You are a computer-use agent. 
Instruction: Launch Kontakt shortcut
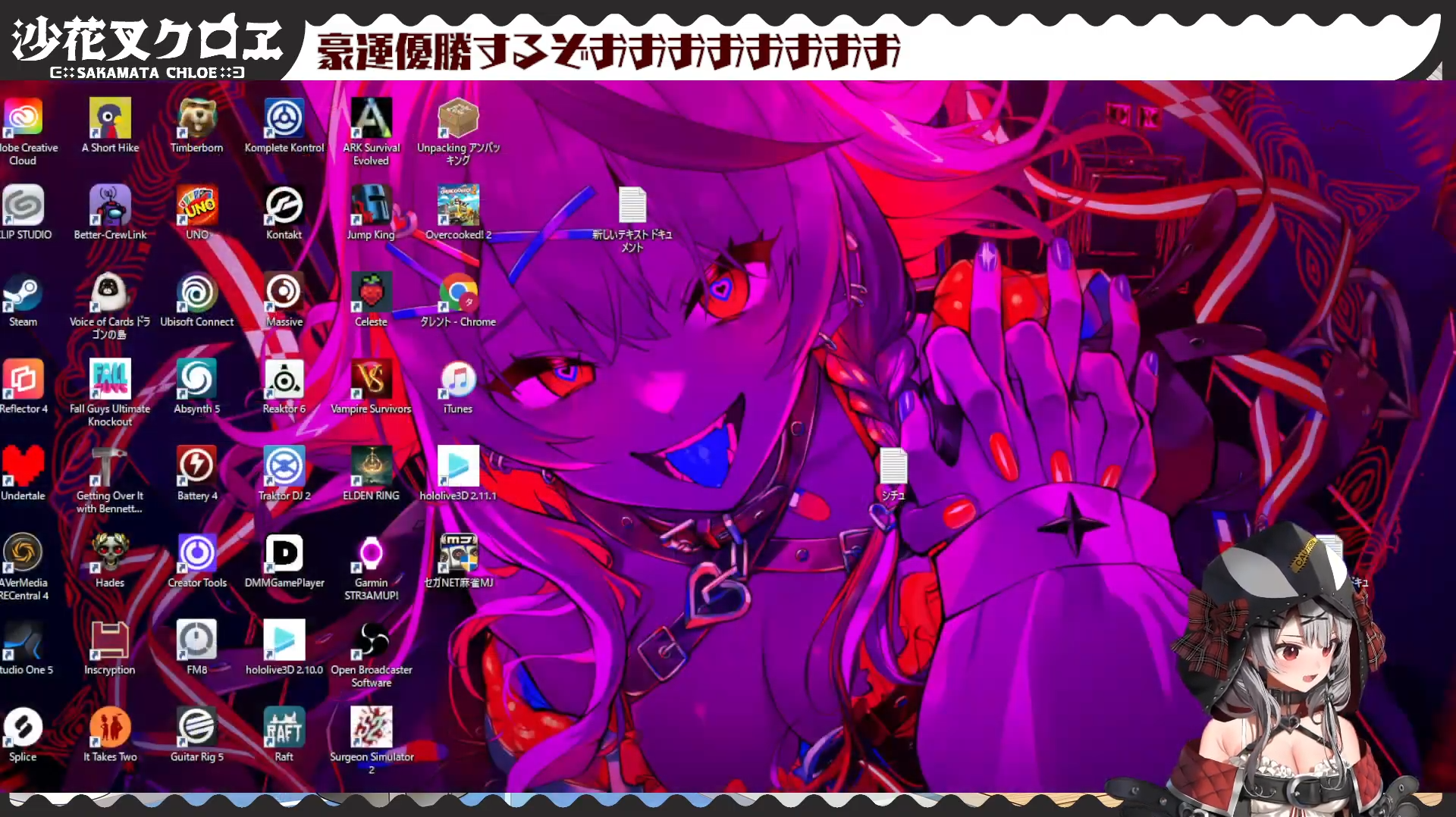coord(284,205)
